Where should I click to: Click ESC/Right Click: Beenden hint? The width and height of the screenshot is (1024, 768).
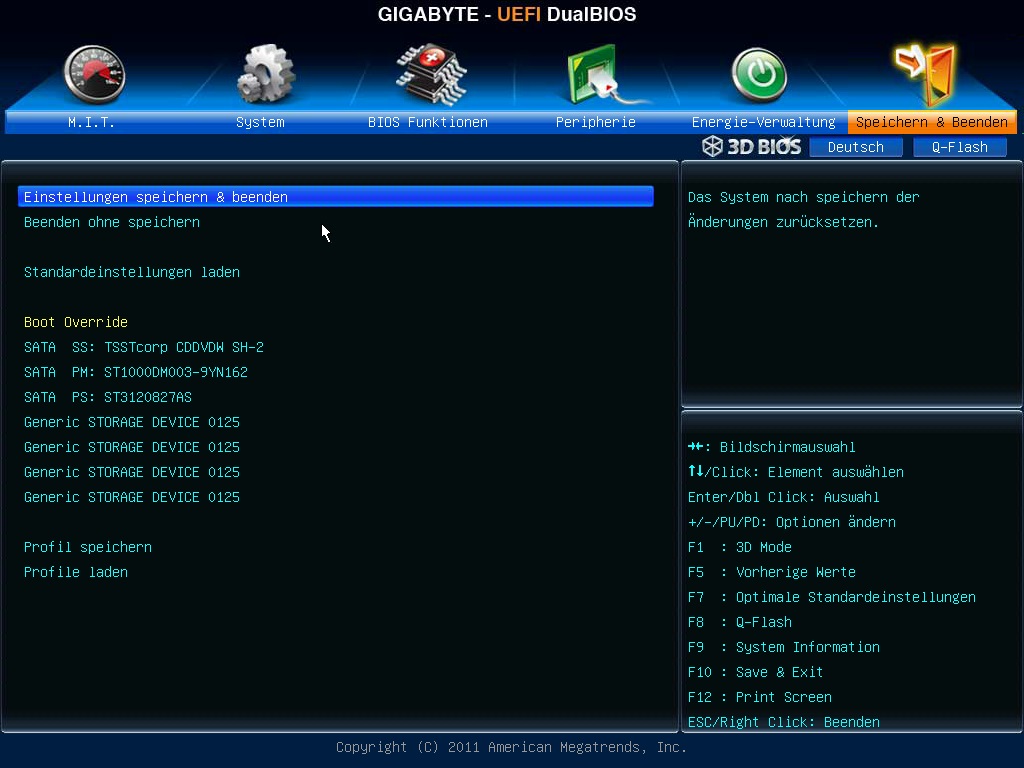tap(784, 722)
